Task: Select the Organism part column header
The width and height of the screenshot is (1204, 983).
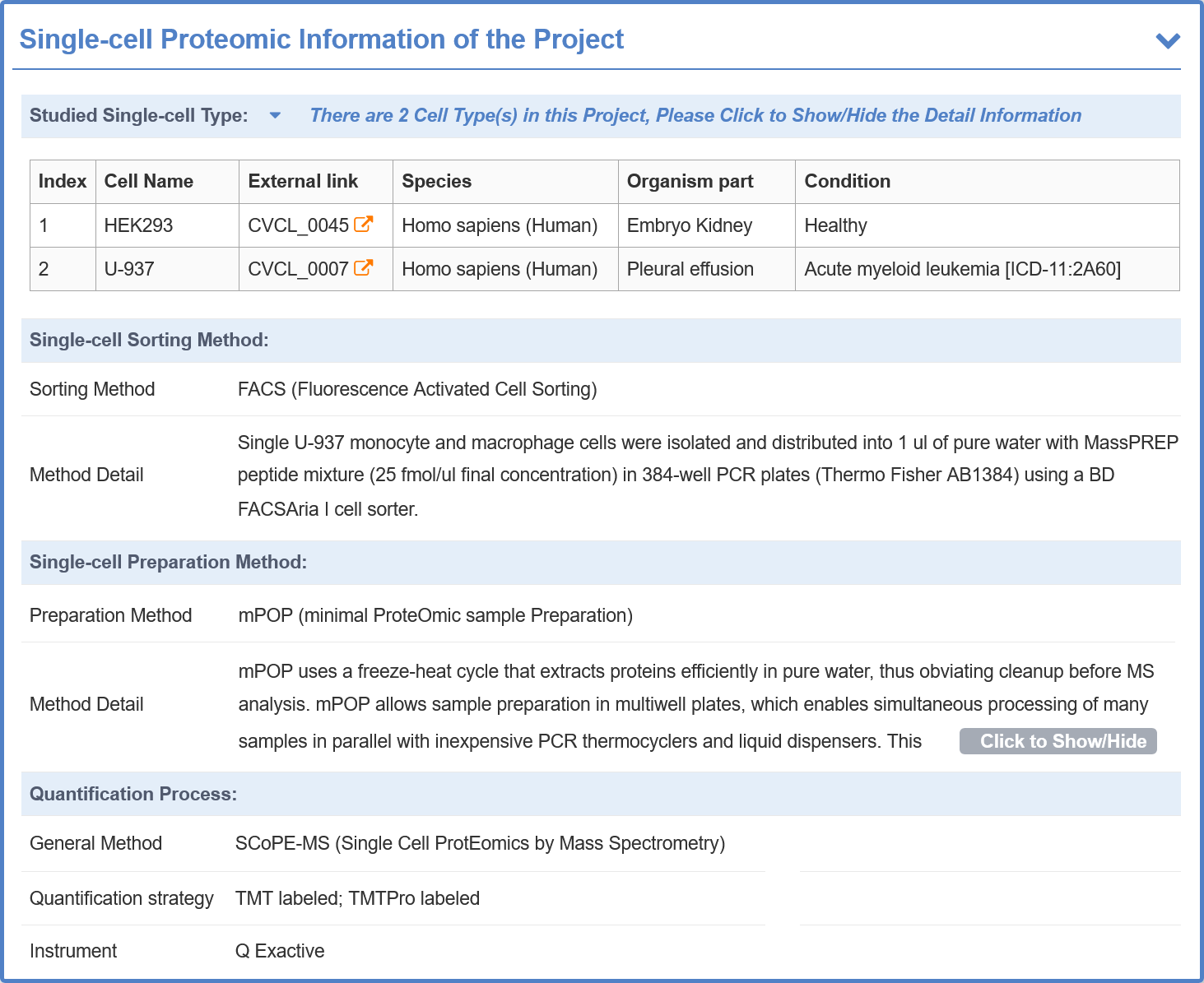Action: pyautogui.click(x=690, y=181)
